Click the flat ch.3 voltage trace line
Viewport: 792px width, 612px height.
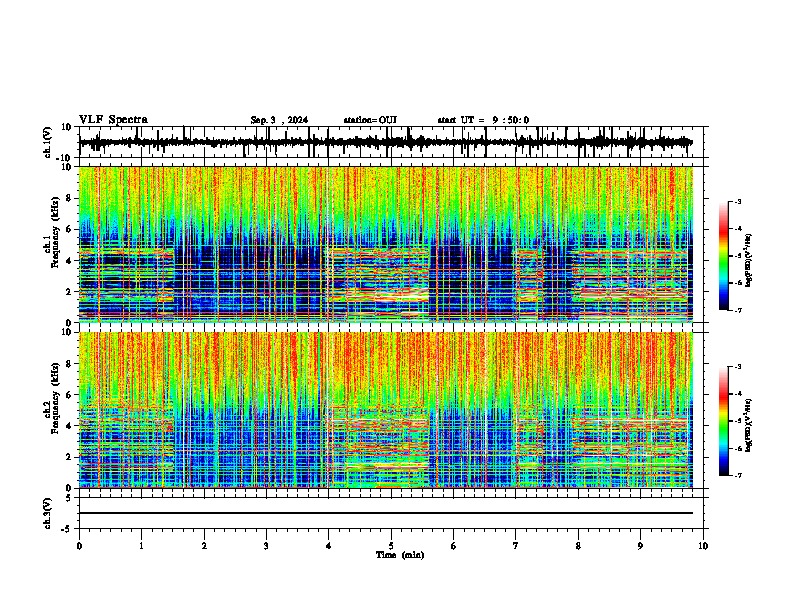(385, 513)
